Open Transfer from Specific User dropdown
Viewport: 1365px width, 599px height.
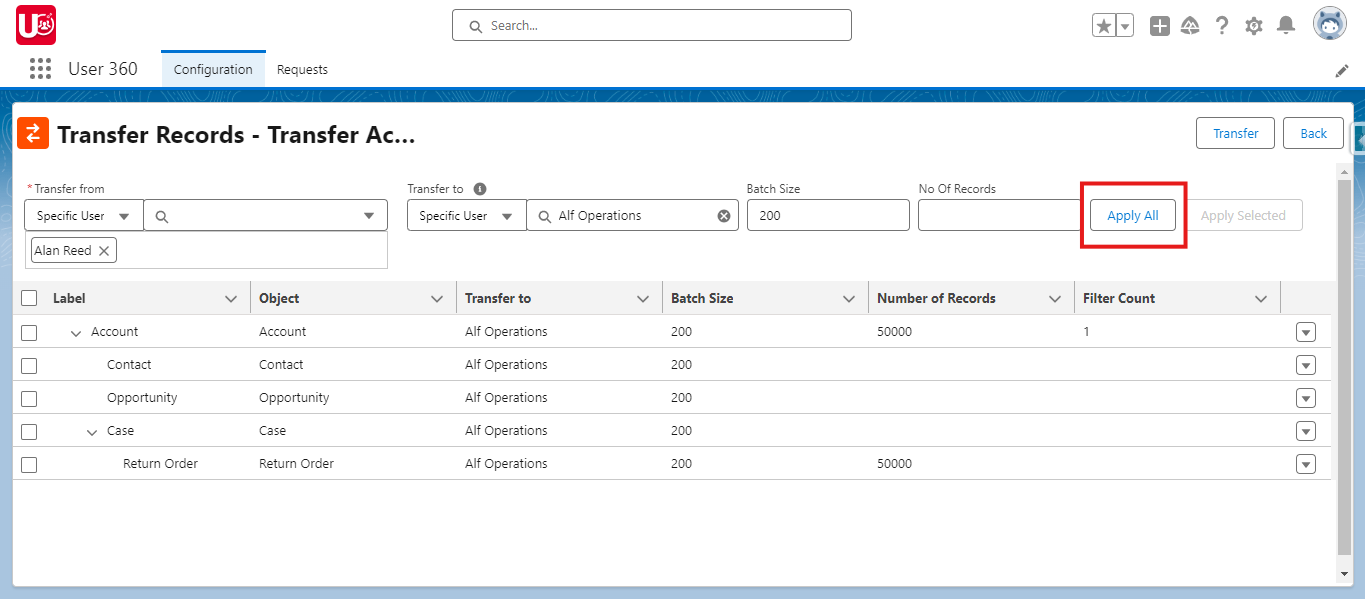84,215
